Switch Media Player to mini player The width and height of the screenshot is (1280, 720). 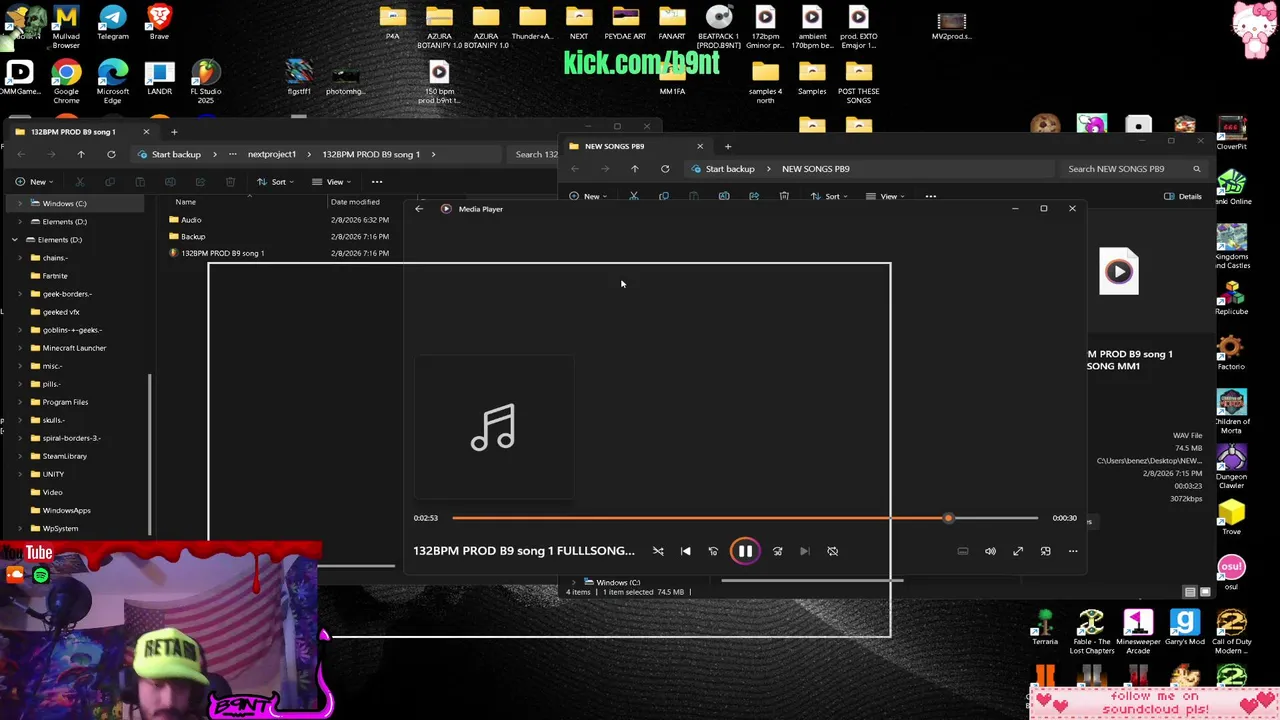1045,551
